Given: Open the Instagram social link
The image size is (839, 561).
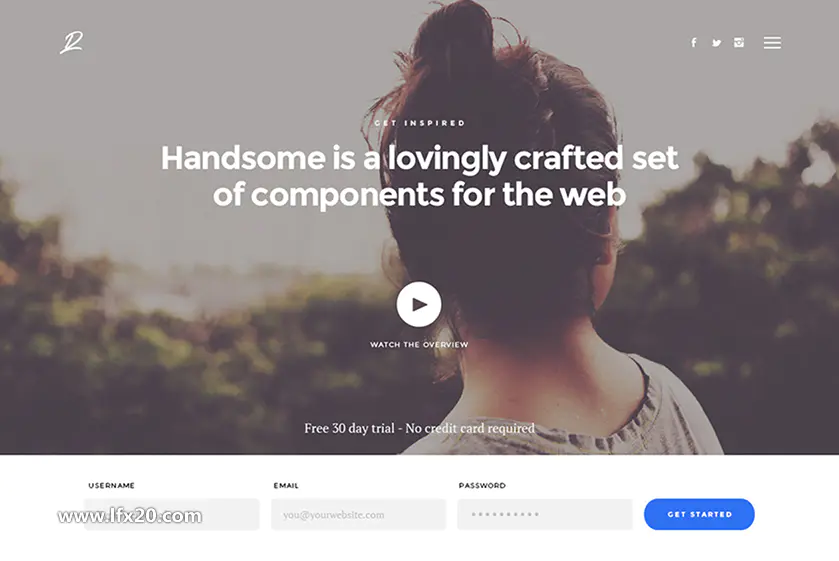Looking at the screenshot, I should pos(739,42).
